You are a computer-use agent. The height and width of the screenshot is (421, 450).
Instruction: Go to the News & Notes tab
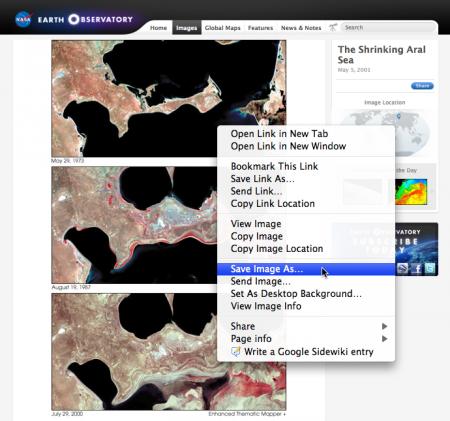tap(301, 28)
